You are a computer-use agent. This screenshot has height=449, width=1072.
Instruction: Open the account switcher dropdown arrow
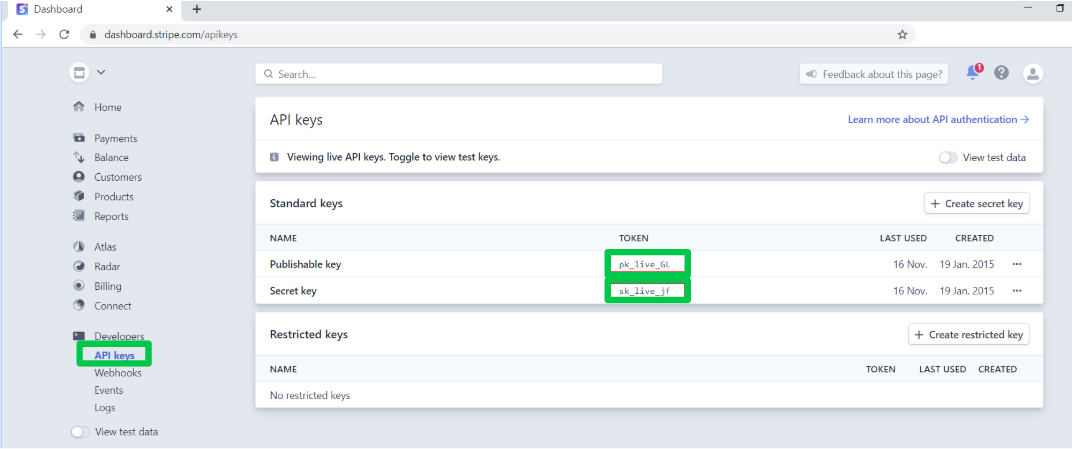(101, 72)
